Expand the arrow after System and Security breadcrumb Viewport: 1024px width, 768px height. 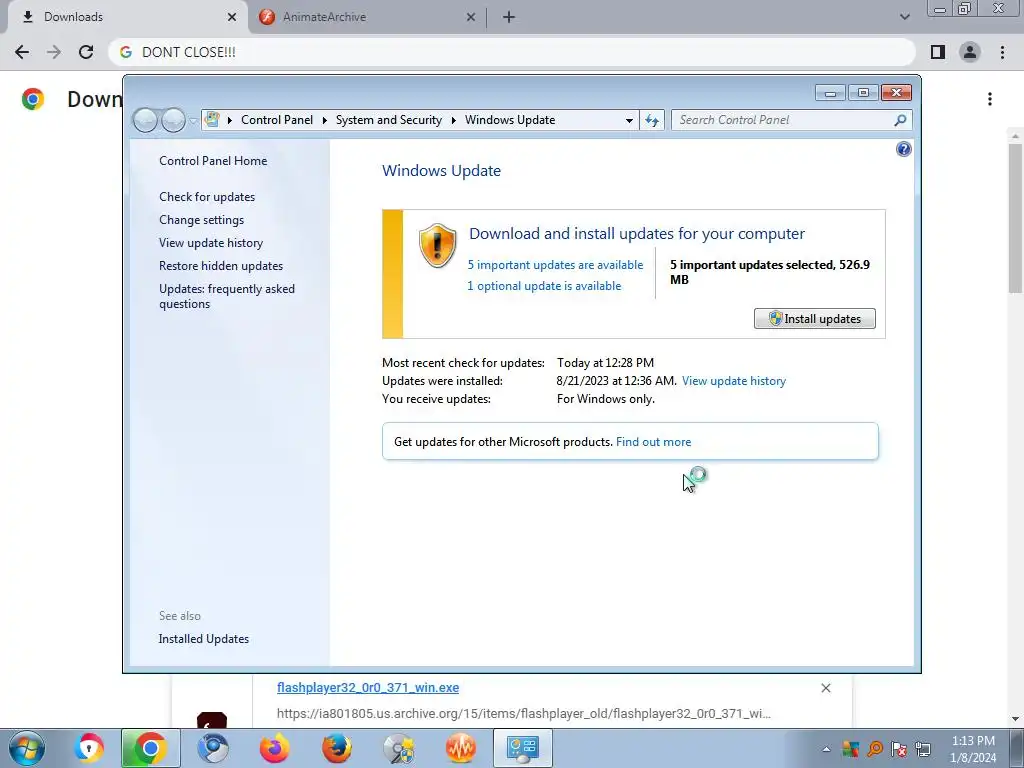click(x=453, y=120)
